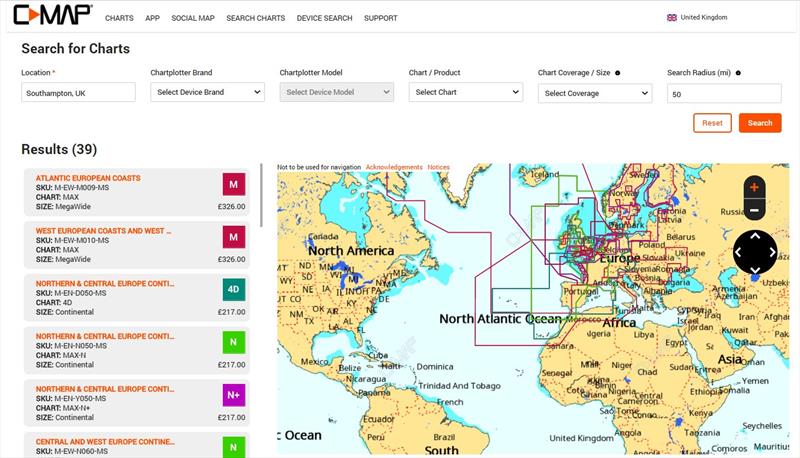Image resolution: width=800 pixels, height=458 pixels.
Task: Open the APP menu item
Action: point(153,18)
